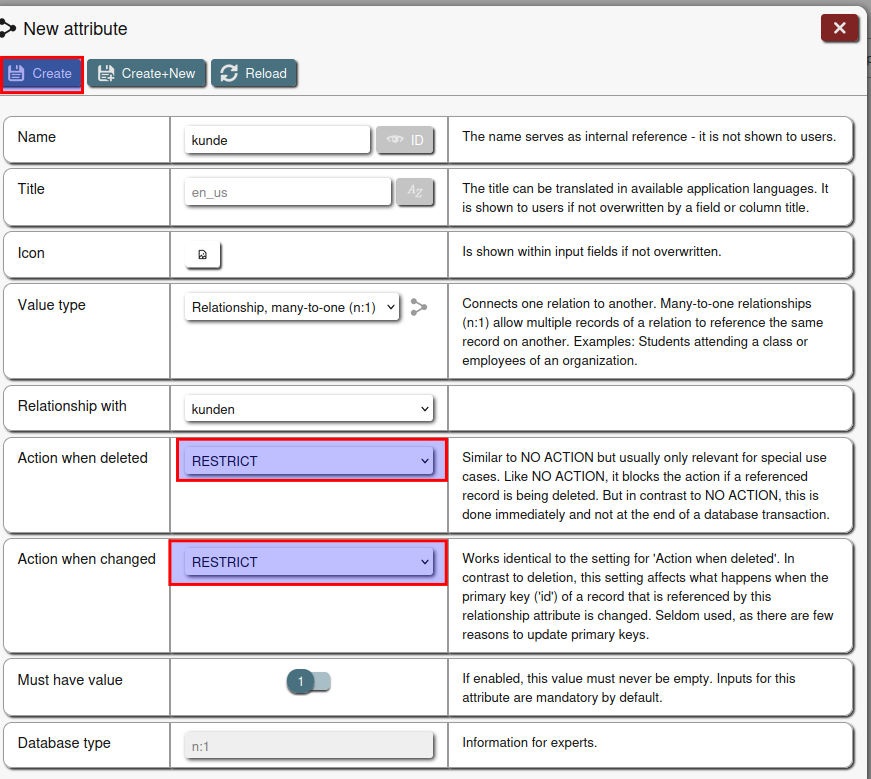Reload the attribute form

254,74
